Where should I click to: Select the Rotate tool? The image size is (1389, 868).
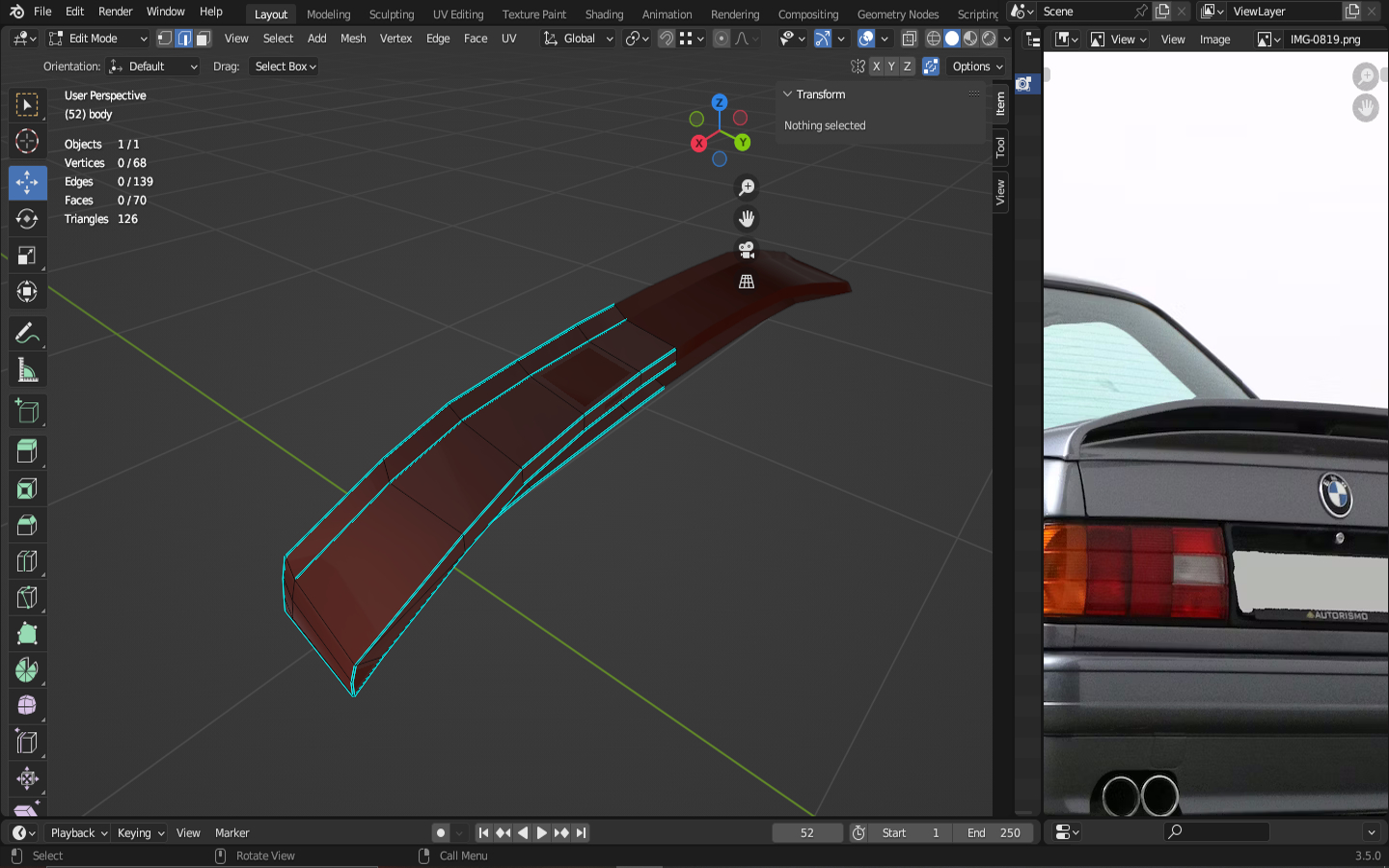point(27,219)
